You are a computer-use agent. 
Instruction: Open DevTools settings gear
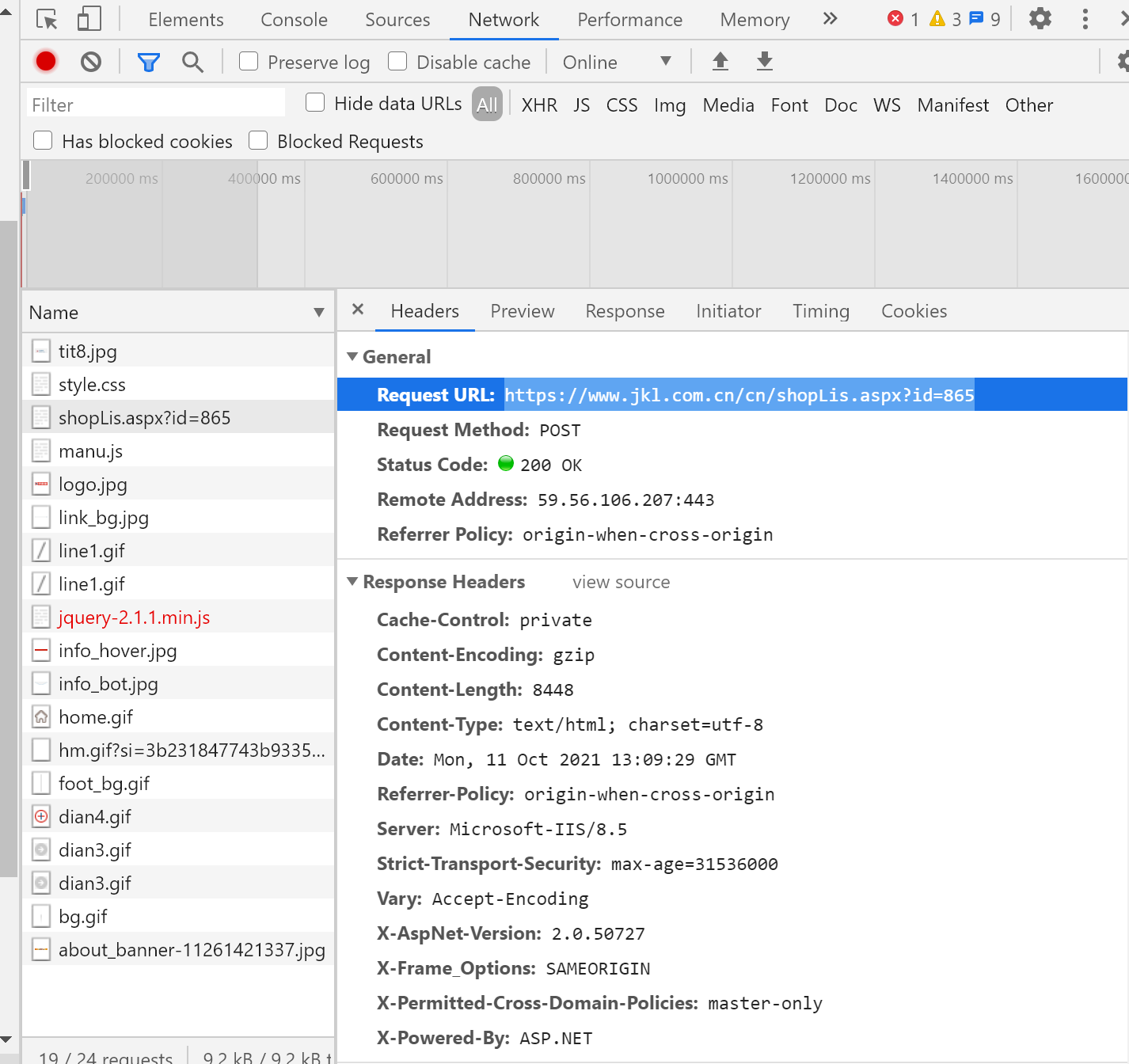pos(1040,19)
